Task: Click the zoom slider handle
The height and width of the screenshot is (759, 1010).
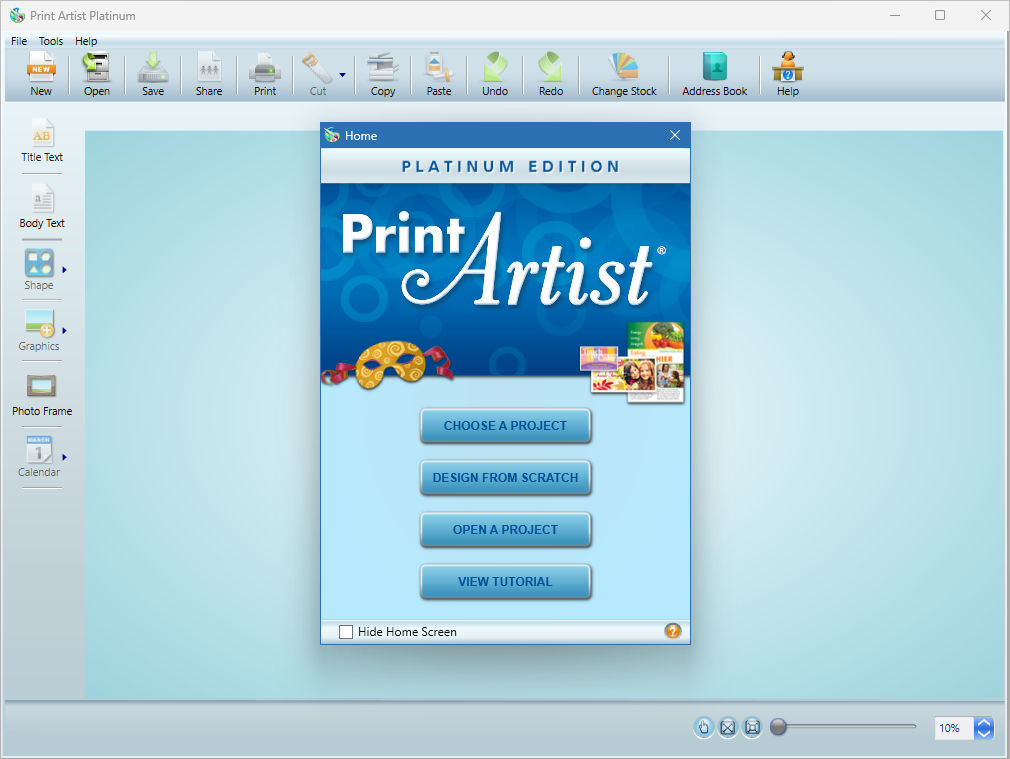Action: (779, 727)
